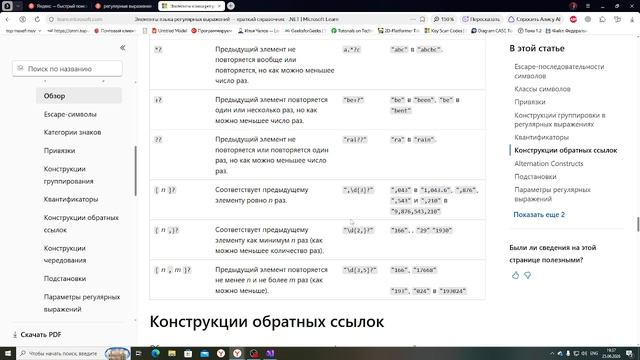Select Обзор in the left navigation

(79, 96)
